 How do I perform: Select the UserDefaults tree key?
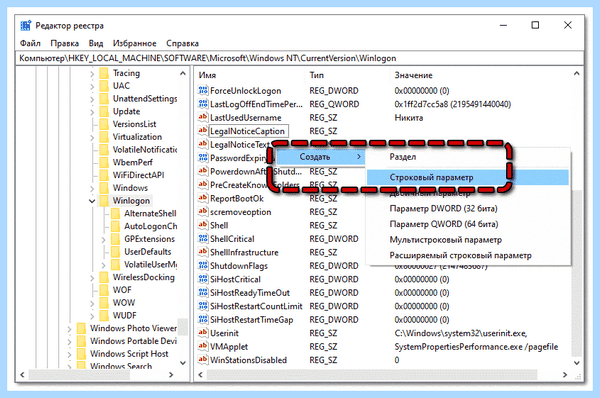pyautogui.click(x=147, y=252)
